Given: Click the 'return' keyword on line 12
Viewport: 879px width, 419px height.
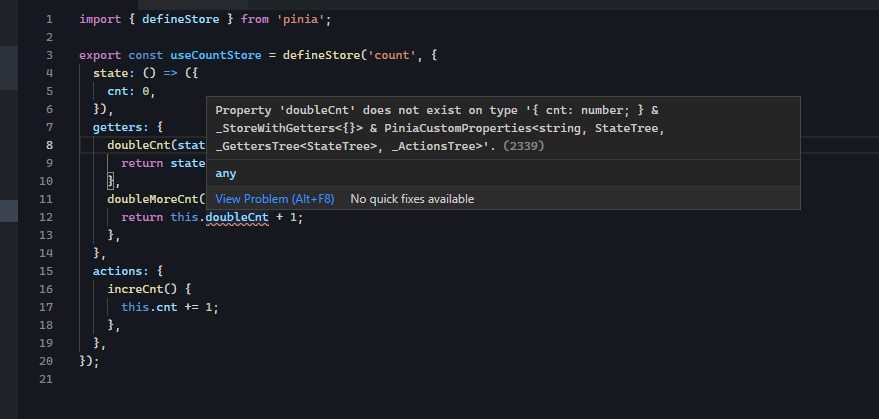Looking at the screenshot, I should click(x=142, y=217).
